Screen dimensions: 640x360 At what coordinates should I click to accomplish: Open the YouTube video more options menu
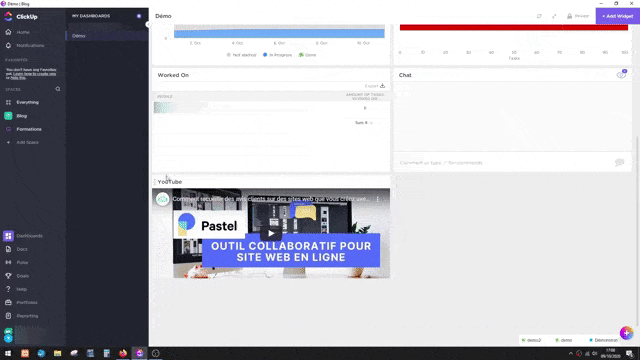[378, 199]
